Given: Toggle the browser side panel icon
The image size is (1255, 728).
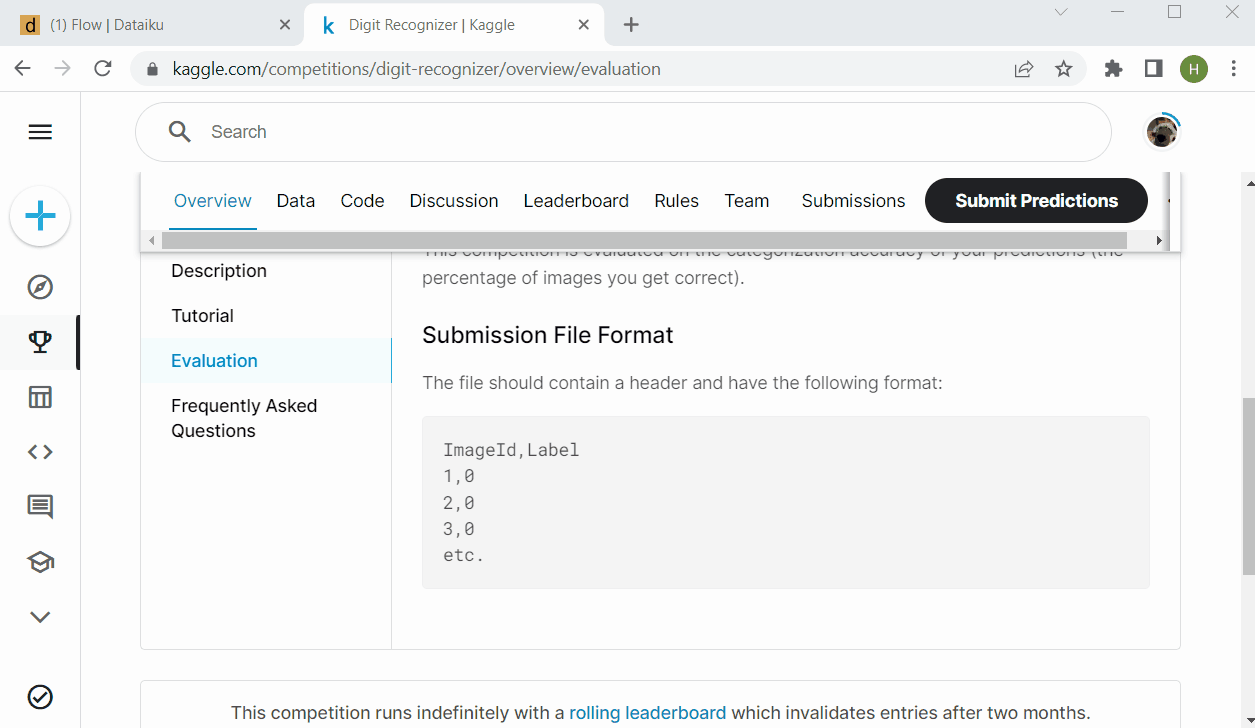Looking at the screenshot, I should [1153, 69].
